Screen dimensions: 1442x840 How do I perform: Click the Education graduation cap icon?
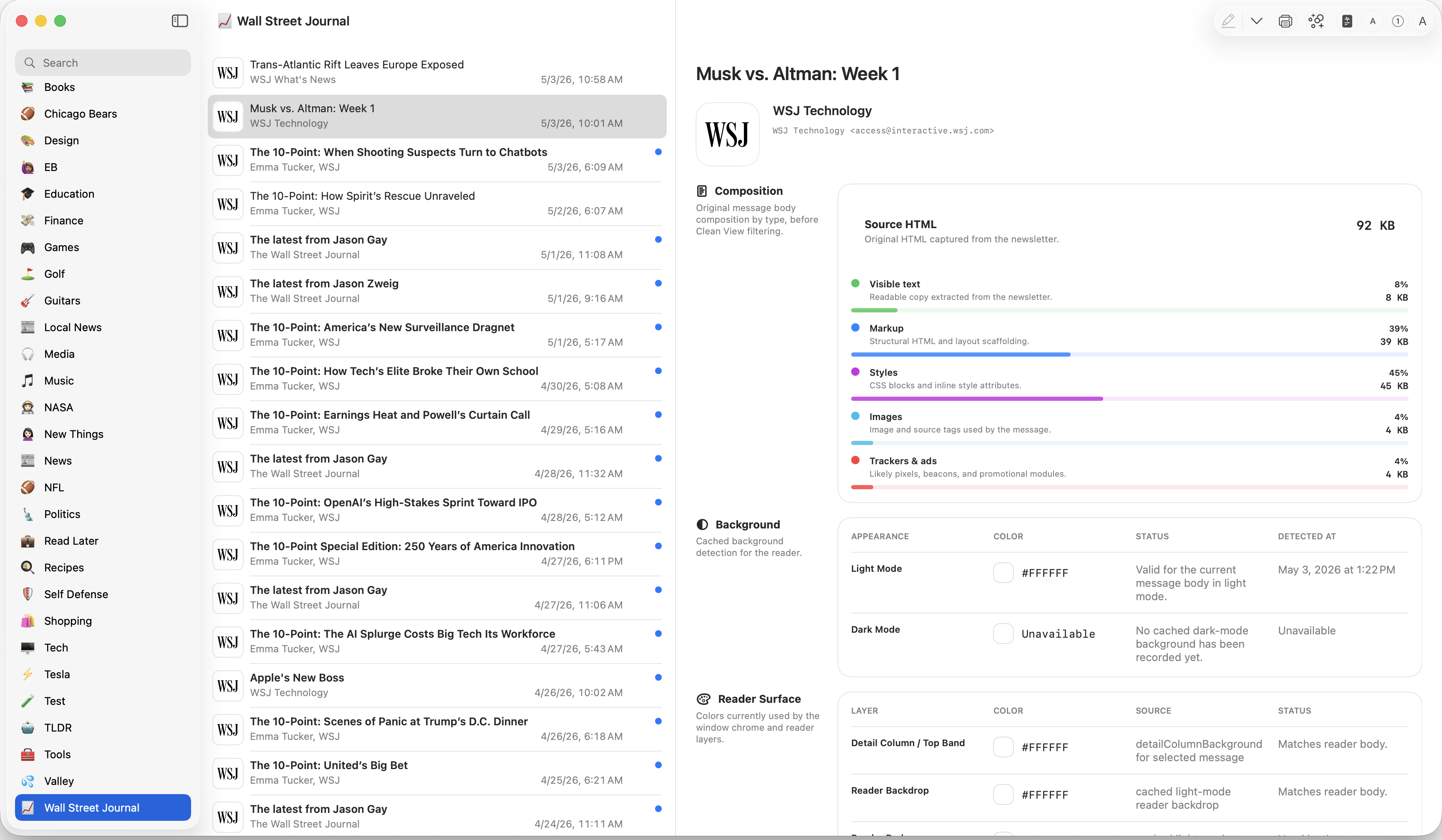[x=28, y=194]
